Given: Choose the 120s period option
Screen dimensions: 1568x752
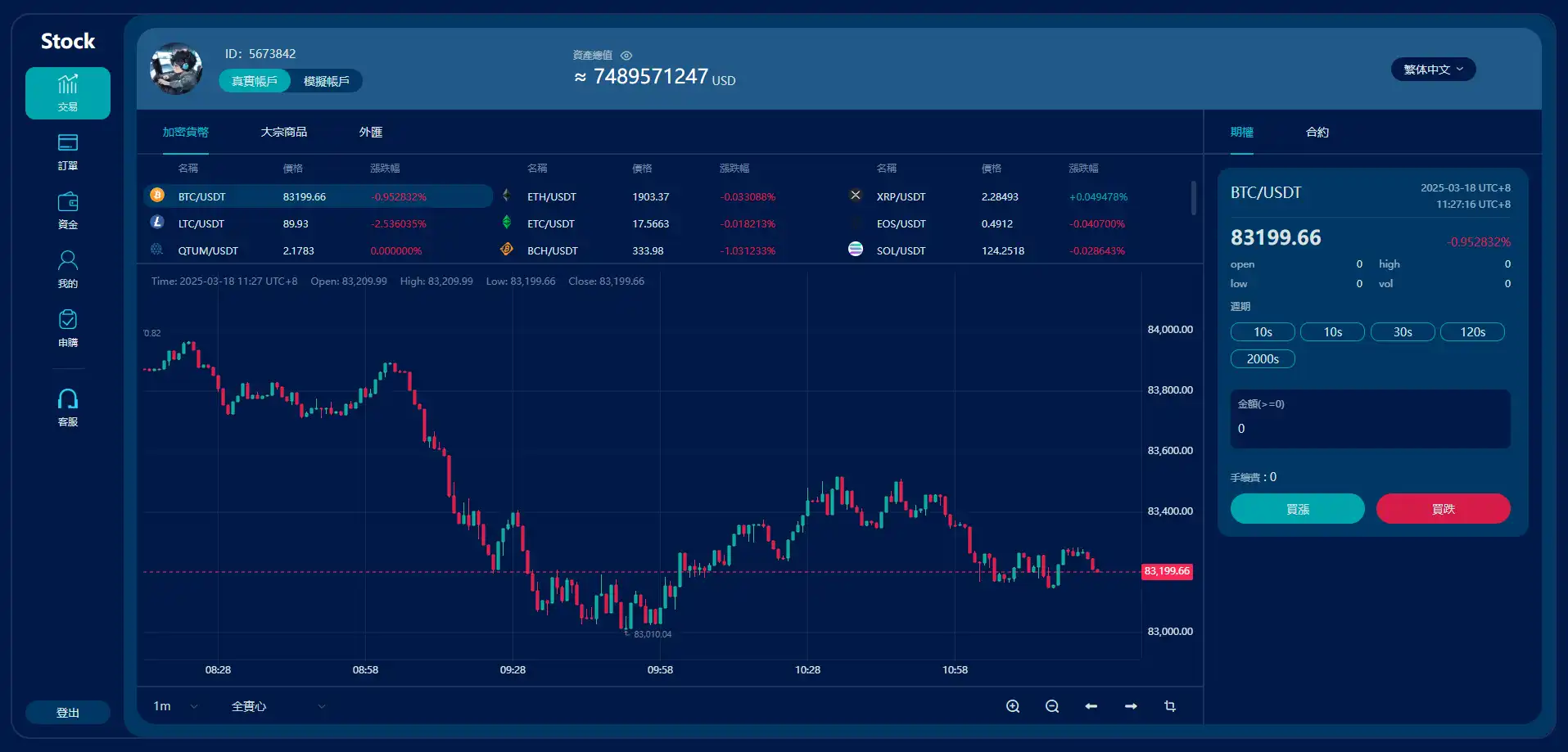Looking at the screenshot, I should tap(1472, 332).
